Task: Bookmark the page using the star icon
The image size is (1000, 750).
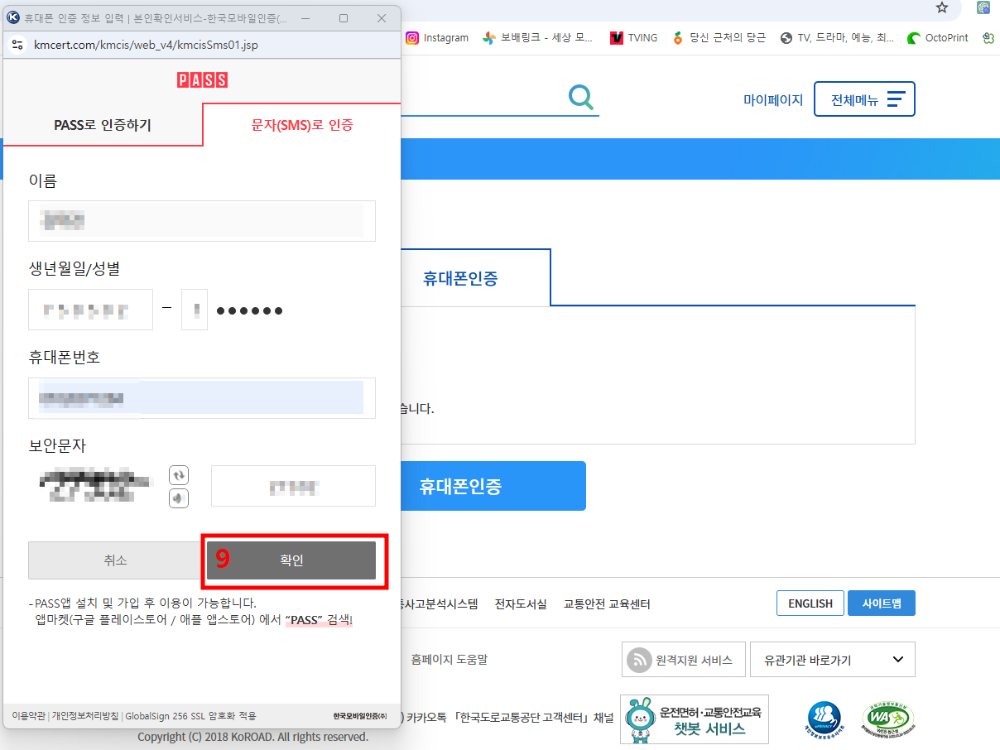Action: point(942,8)
